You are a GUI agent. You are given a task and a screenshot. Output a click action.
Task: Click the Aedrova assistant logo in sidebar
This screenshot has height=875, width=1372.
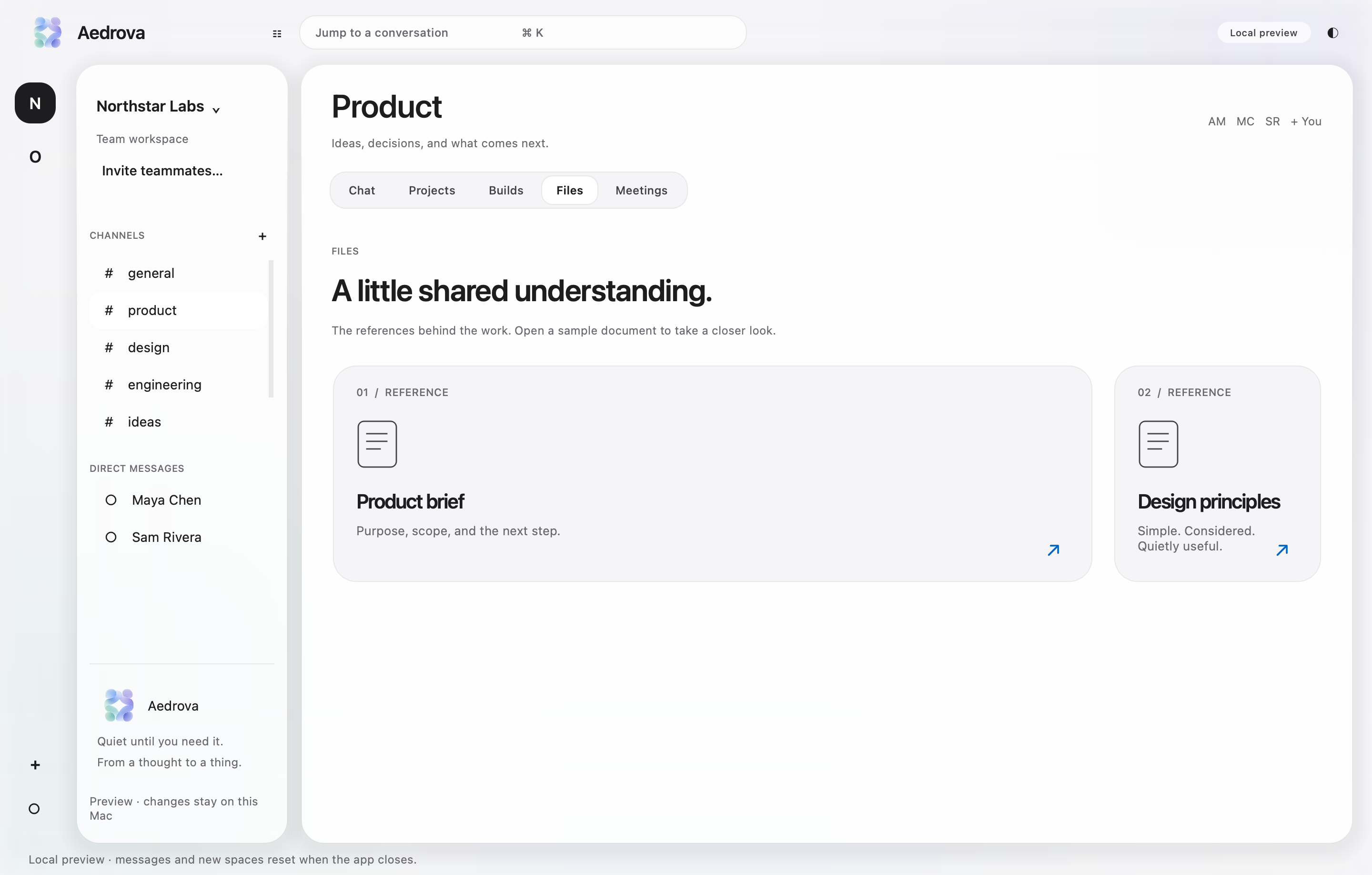[119, 706]
